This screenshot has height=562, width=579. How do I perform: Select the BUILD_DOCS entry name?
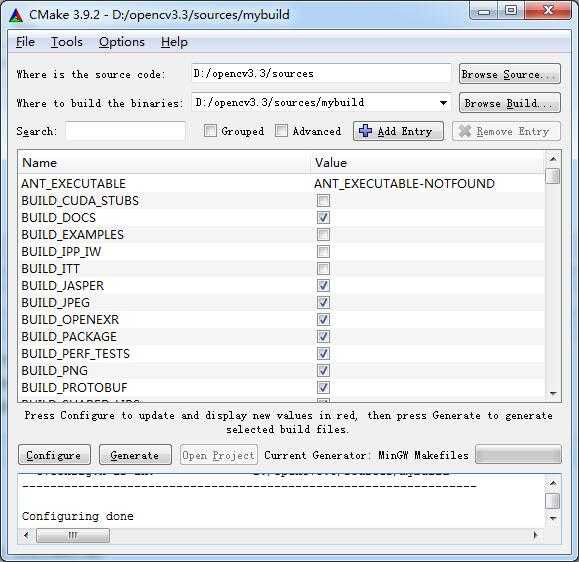tap(58, 217)
